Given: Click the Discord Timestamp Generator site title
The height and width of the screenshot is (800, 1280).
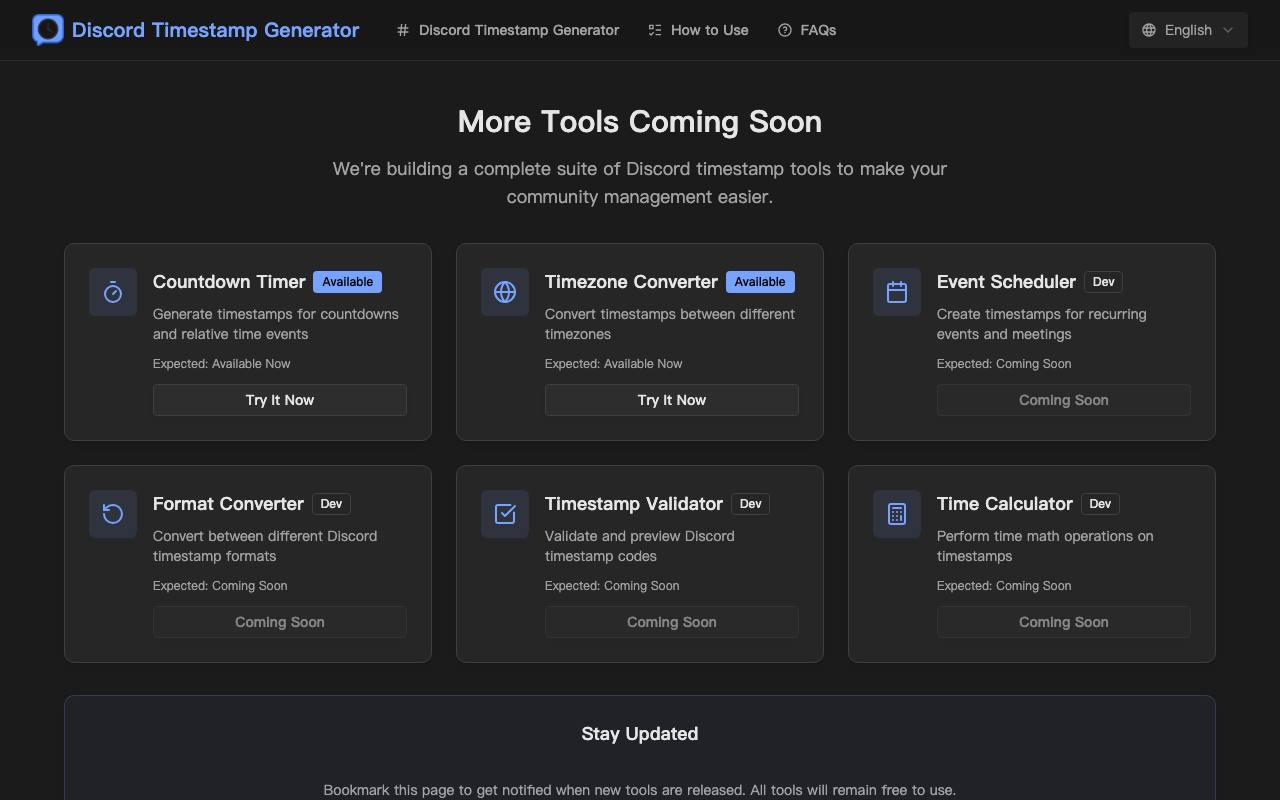Looking at the screenshot, I should 216,30.
